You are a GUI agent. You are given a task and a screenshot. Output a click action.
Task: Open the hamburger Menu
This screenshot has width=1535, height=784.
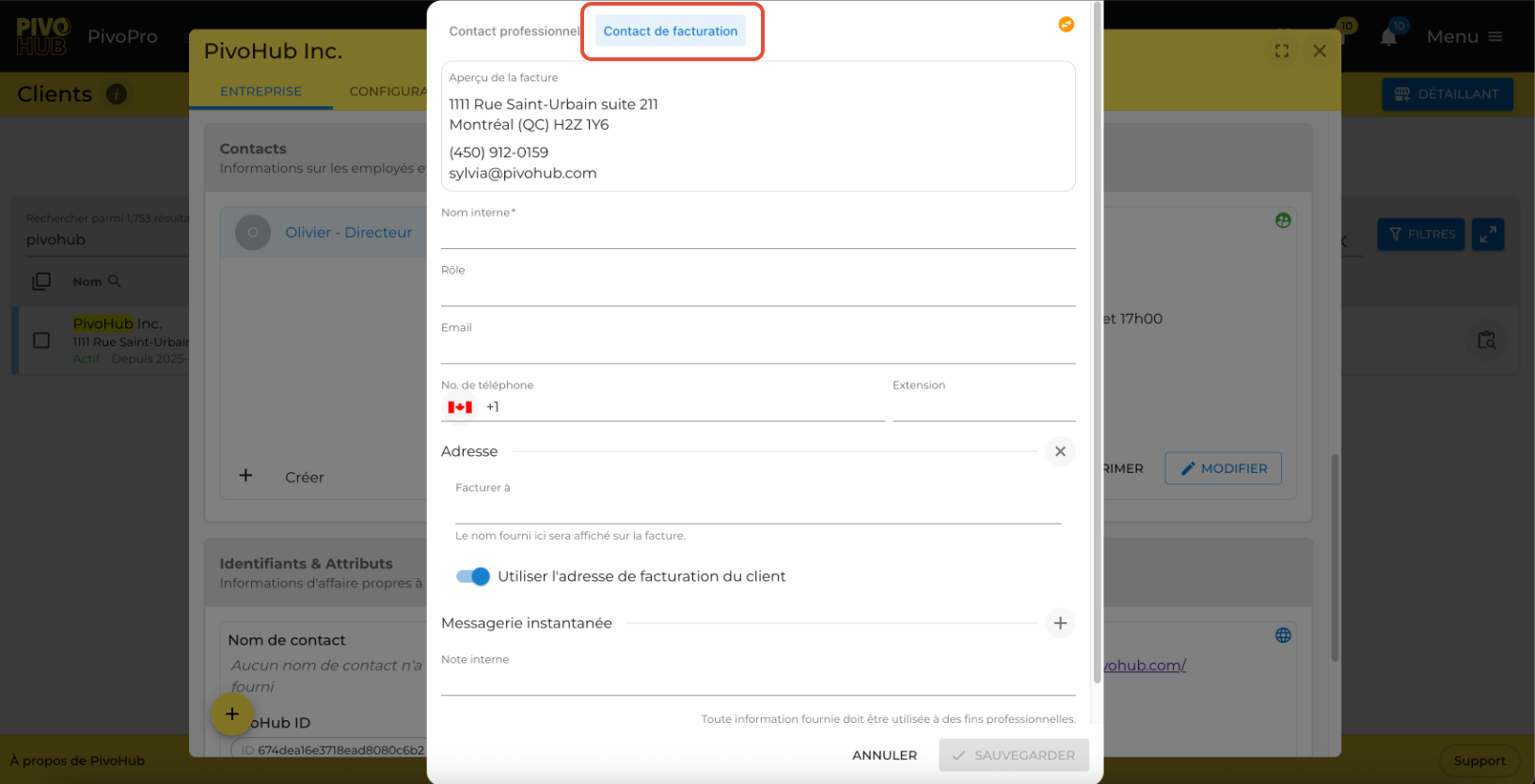tap(1464, 37)
